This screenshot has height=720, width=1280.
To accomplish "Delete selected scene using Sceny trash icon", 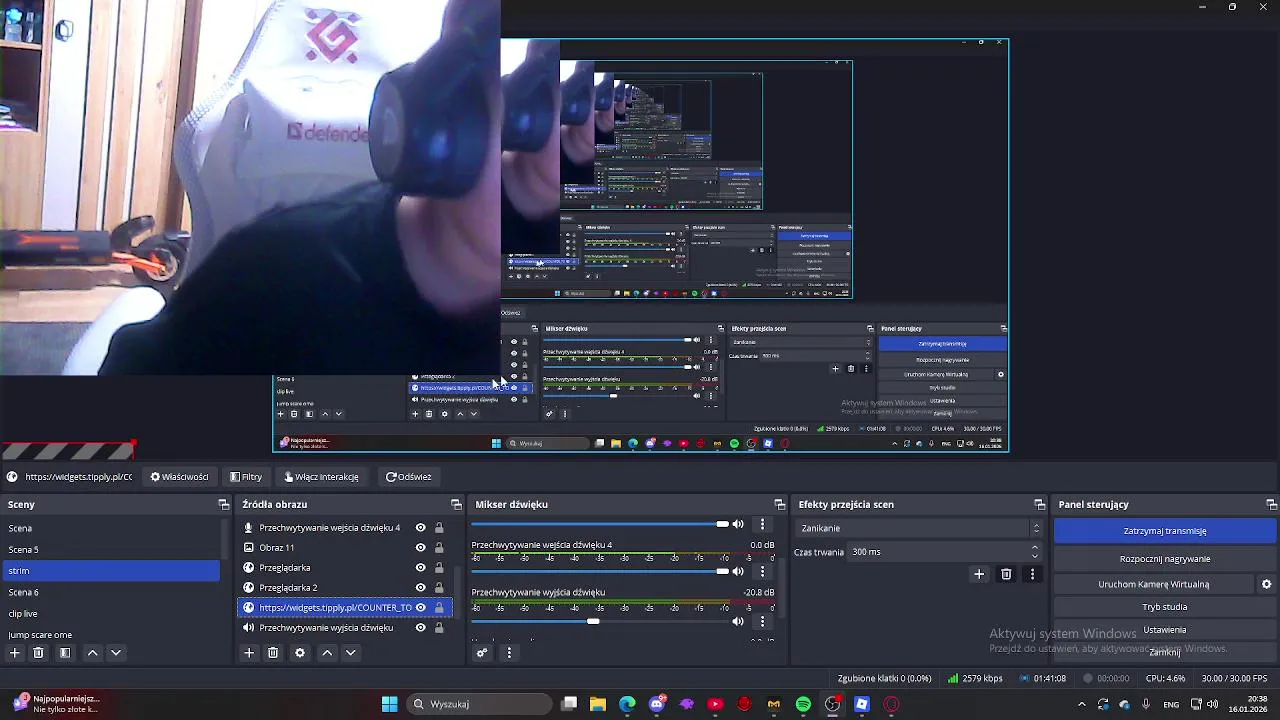I will 38,653.
